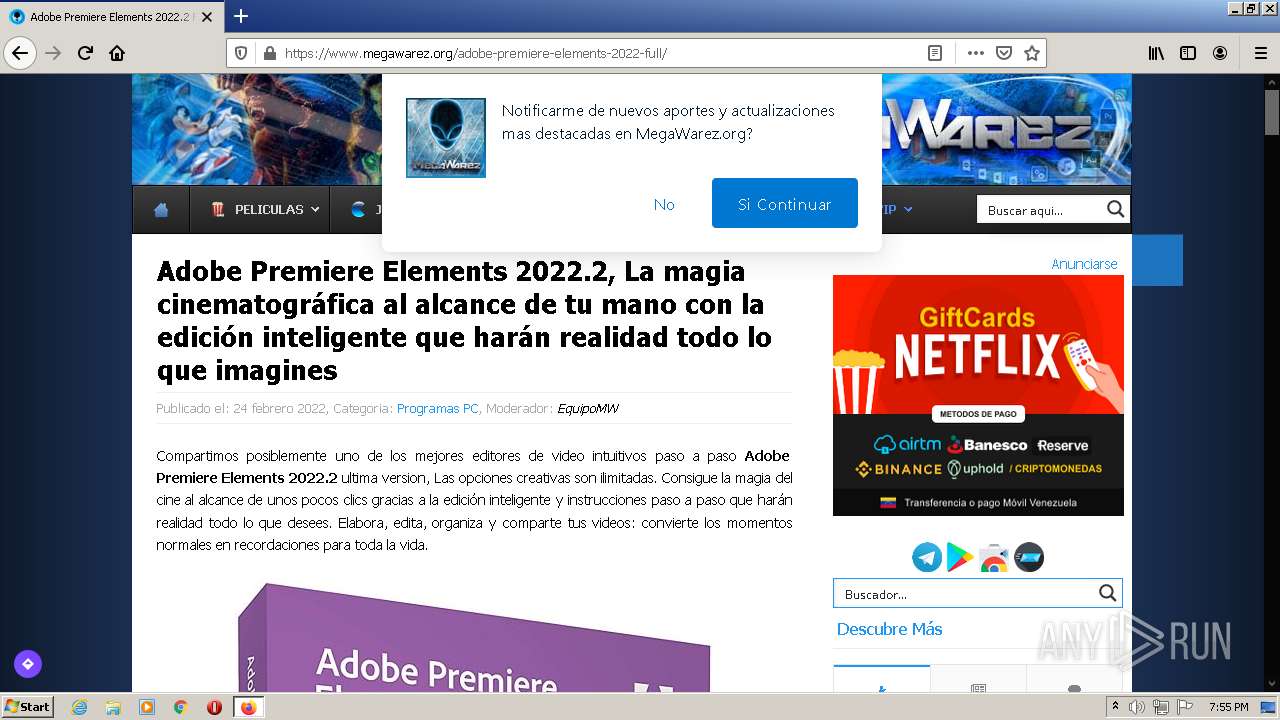The height and width of the screenshot is (720, 1280).
Task: Expand the PELICULAS menu
Action: point(265,210)
